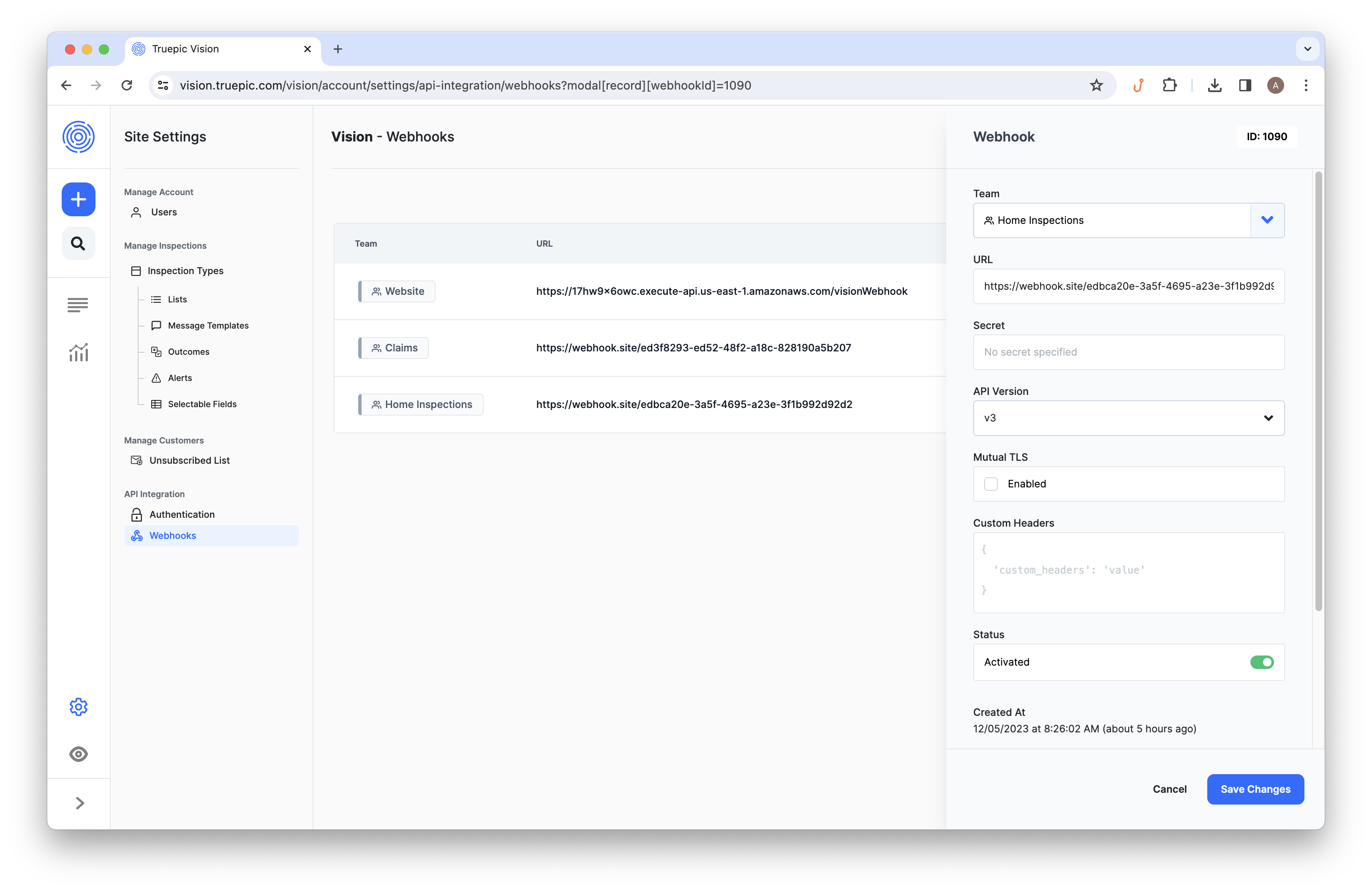Click Save Changes button
Viewport: 1372px width, 892px height.
tap(1255, 789)
